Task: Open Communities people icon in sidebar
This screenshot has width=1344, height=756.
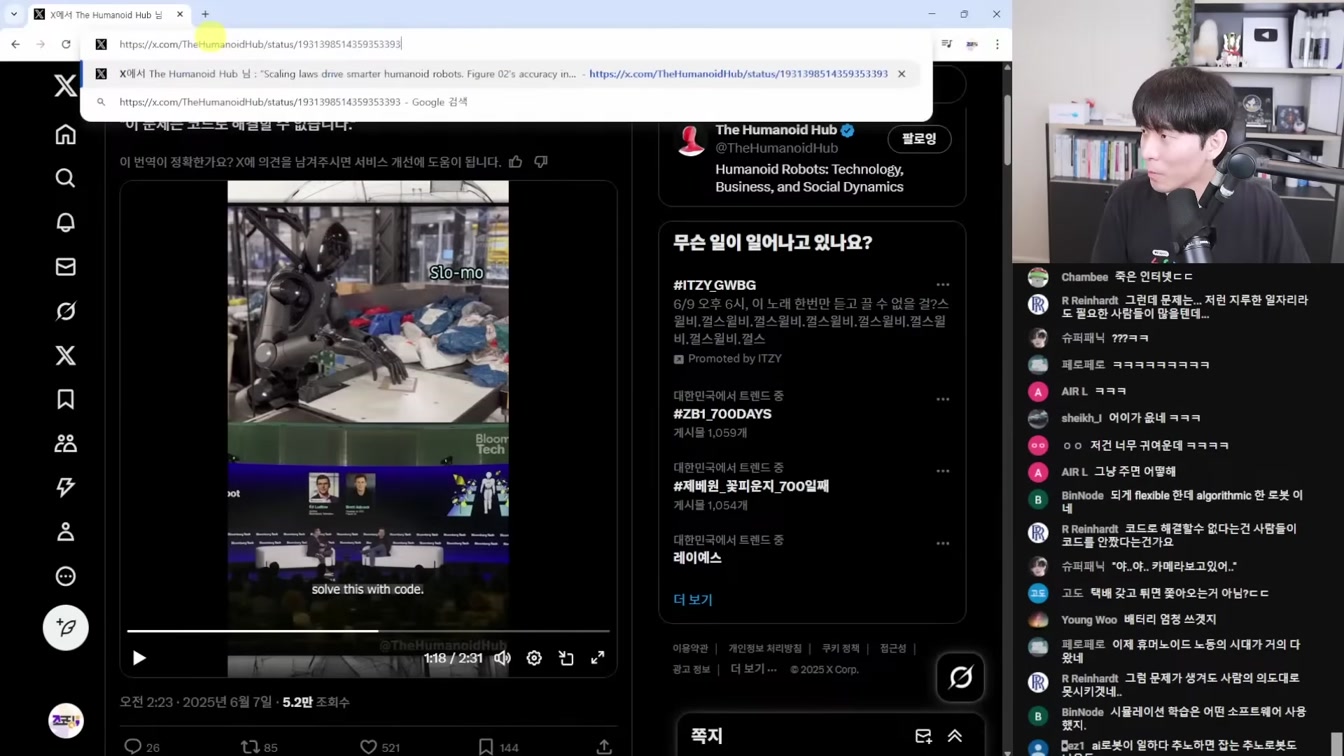Action: [65, 443]
